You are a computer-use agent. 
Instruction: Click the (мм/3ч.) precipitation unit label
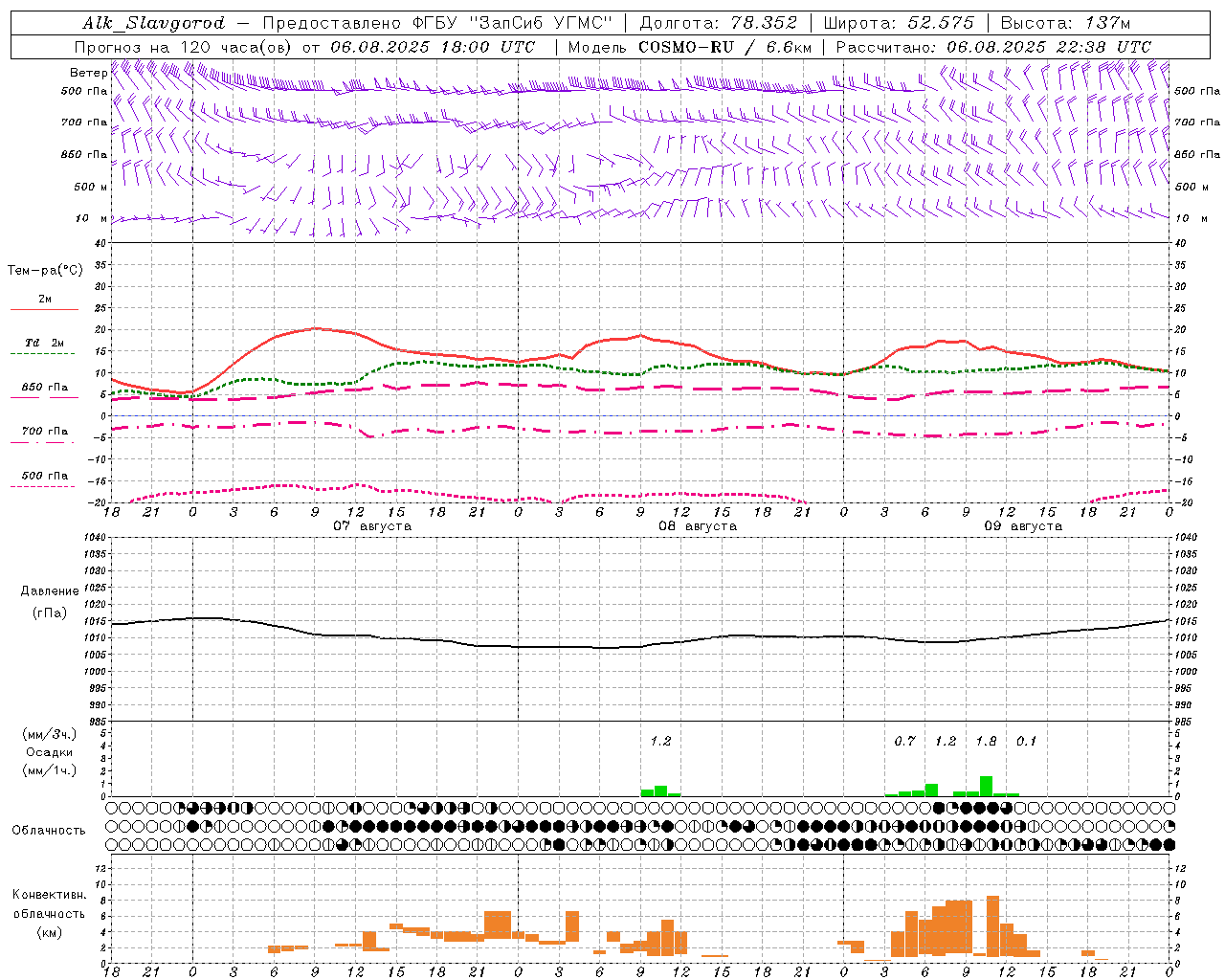[50, 734]
